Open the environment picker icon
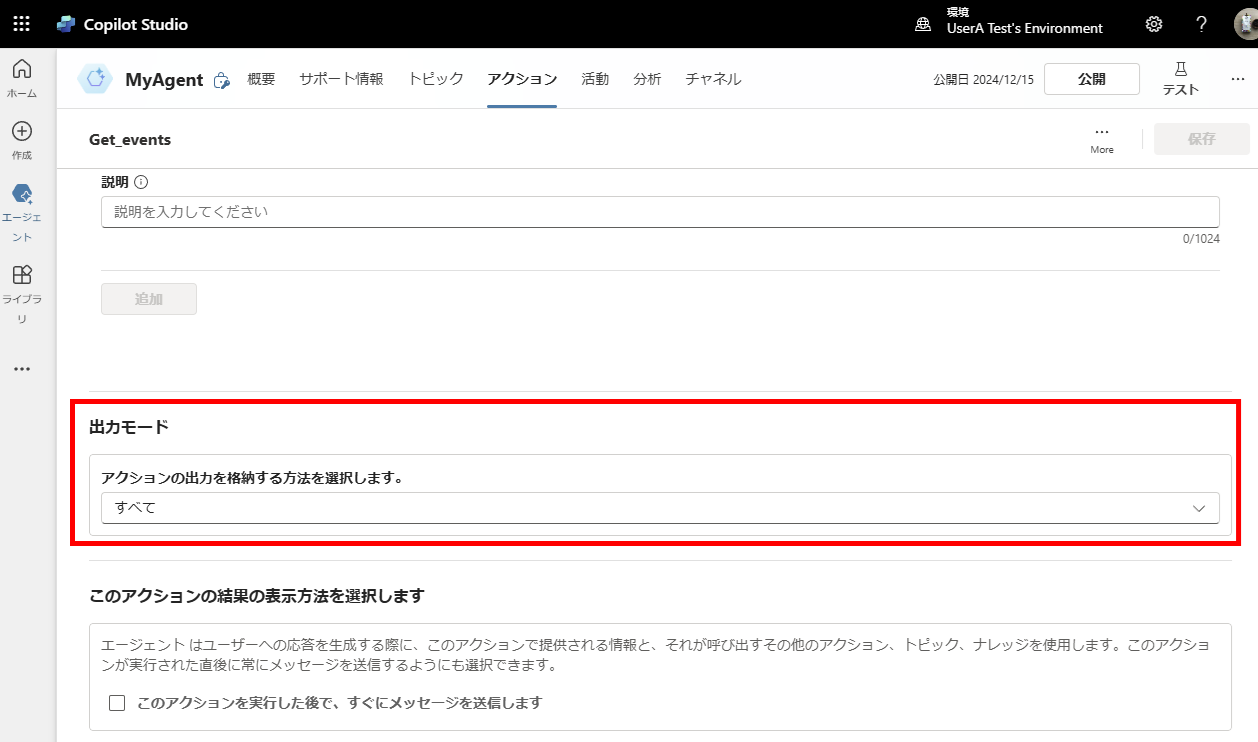 (924, 24)
